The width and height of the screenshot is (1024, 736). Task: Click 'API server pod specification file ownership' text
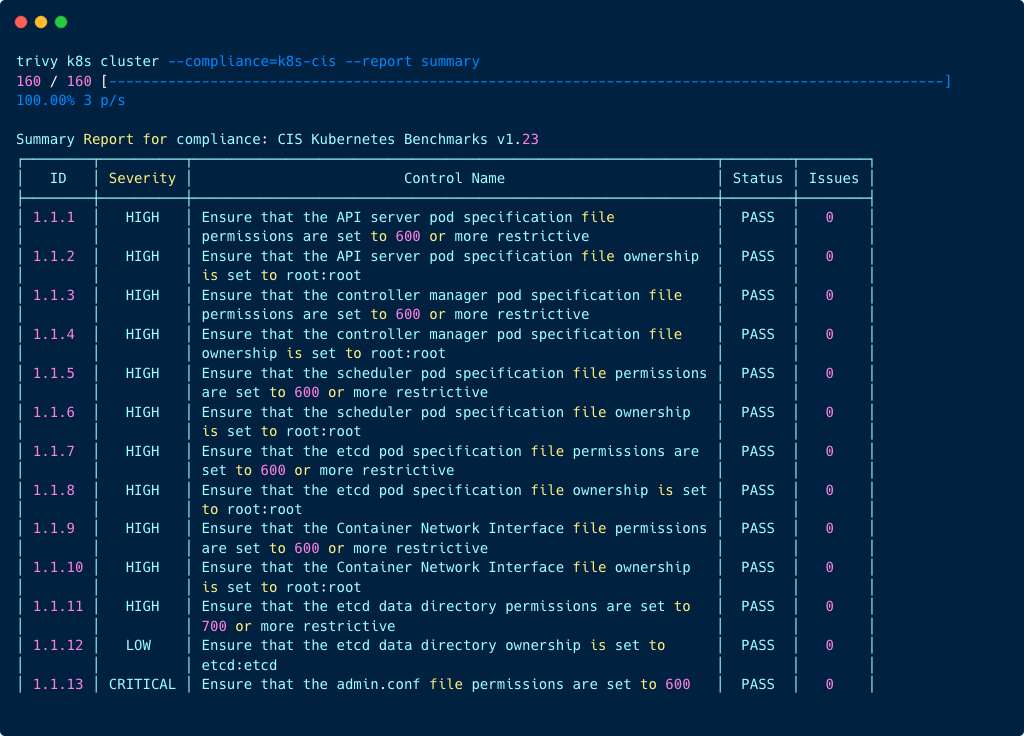tap(517, 256)
